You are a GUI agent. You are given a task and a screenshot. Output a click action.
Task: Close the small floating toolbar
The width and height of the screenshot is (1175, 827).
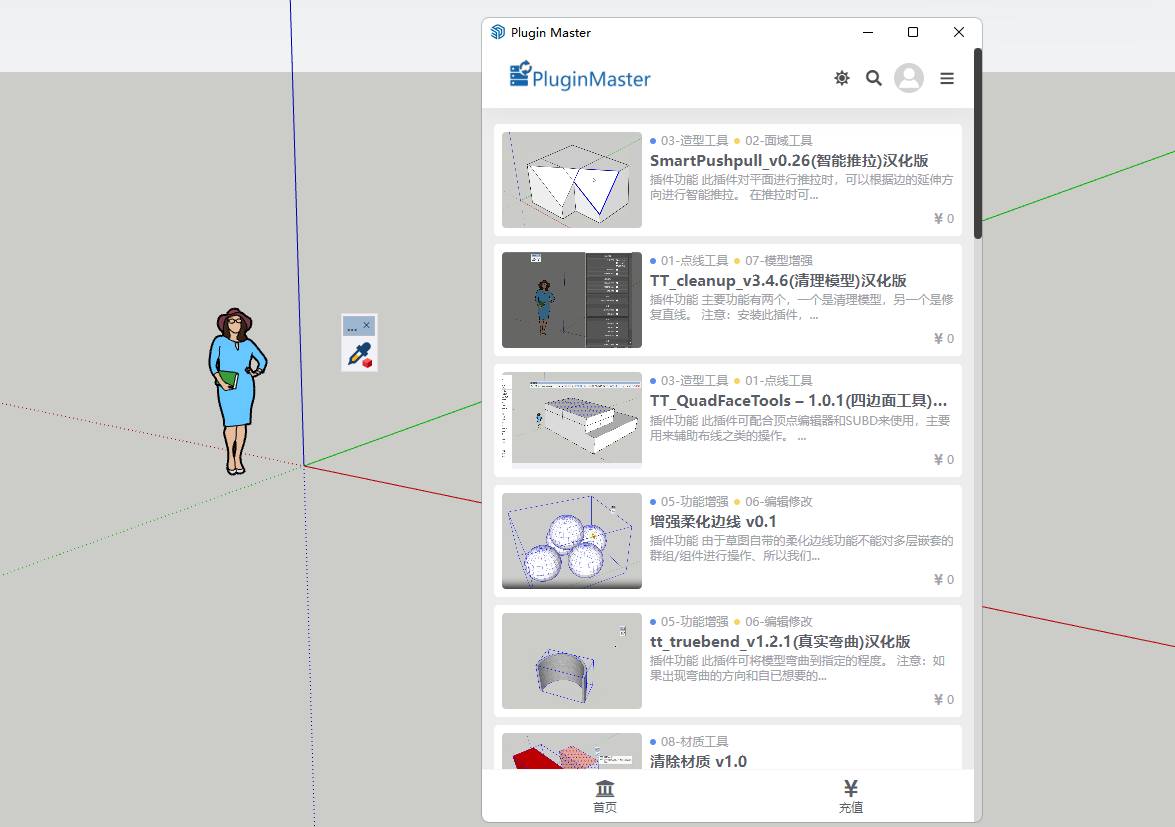tap(367, 326)
